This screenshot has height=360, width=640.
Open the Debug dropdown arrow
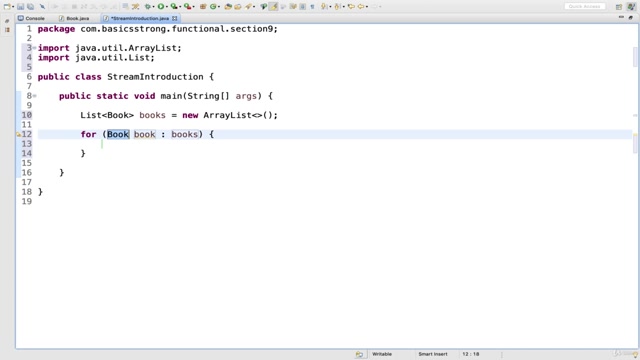153,7
